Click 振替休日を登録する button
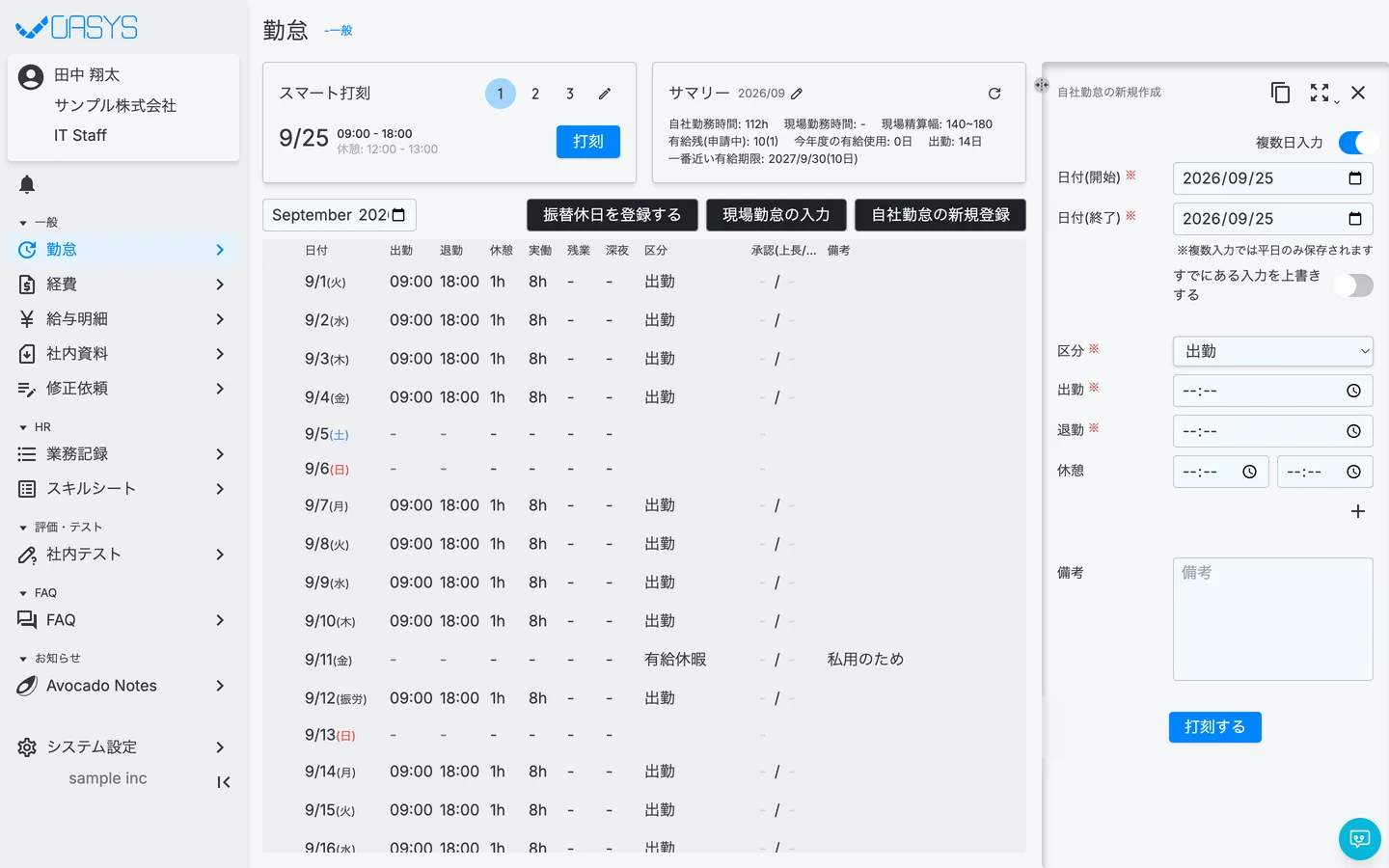The height and width of the screenshot is (868, 1389). coord(613,215)
